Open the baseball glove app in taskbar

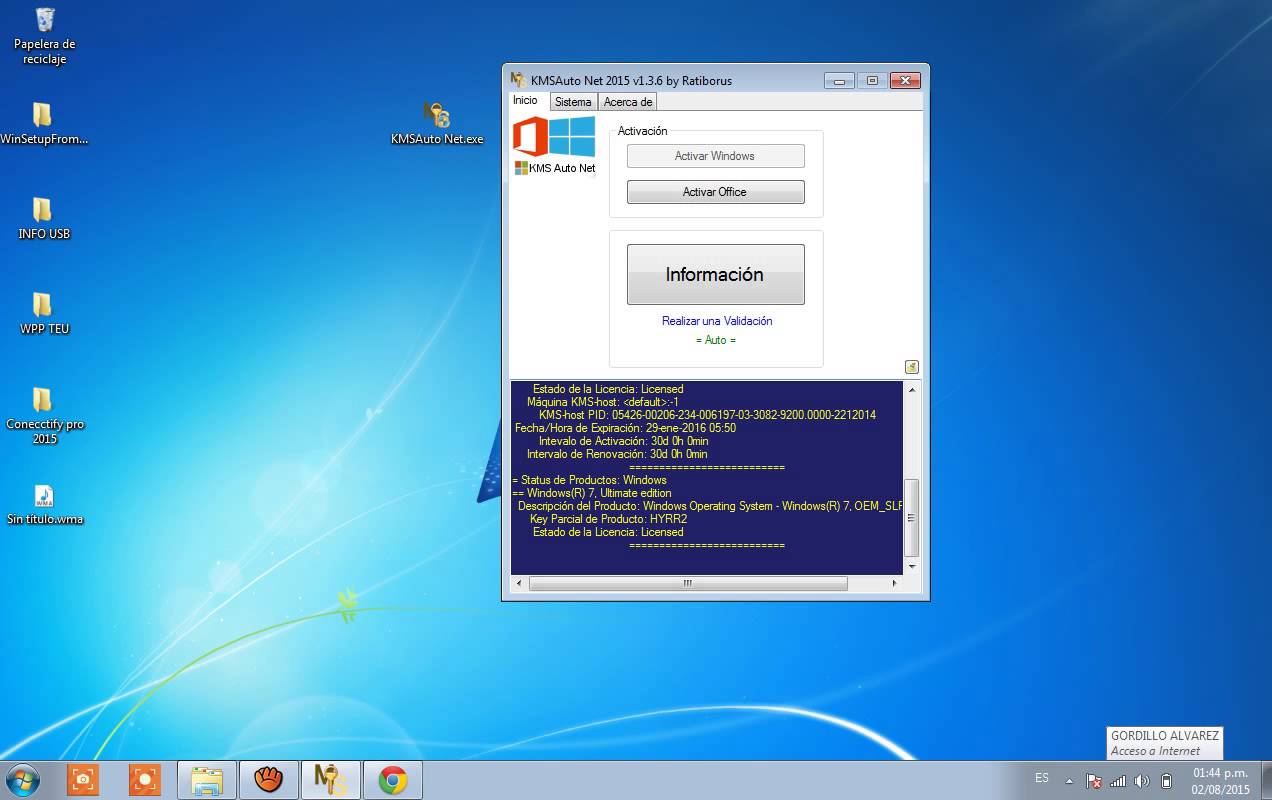click(269, 780)
